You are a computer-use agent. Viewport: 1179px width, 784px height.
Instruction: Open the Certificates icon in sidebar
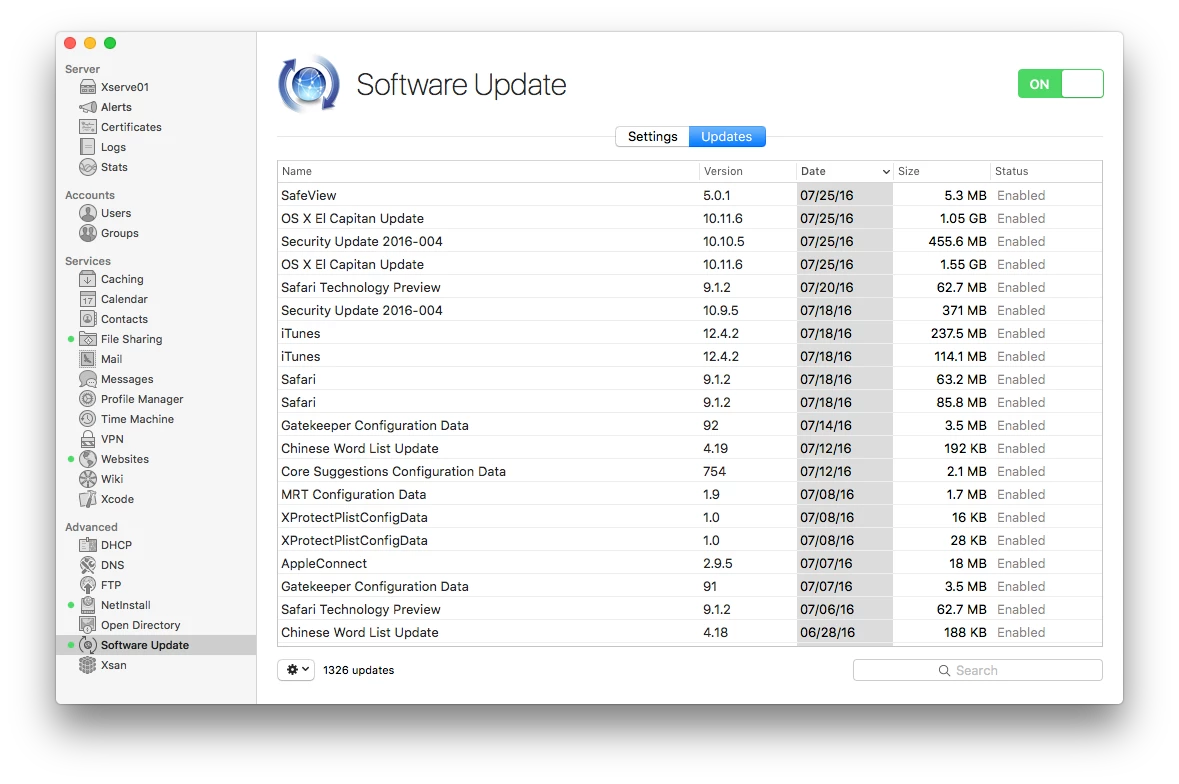(x=88, y=127)
